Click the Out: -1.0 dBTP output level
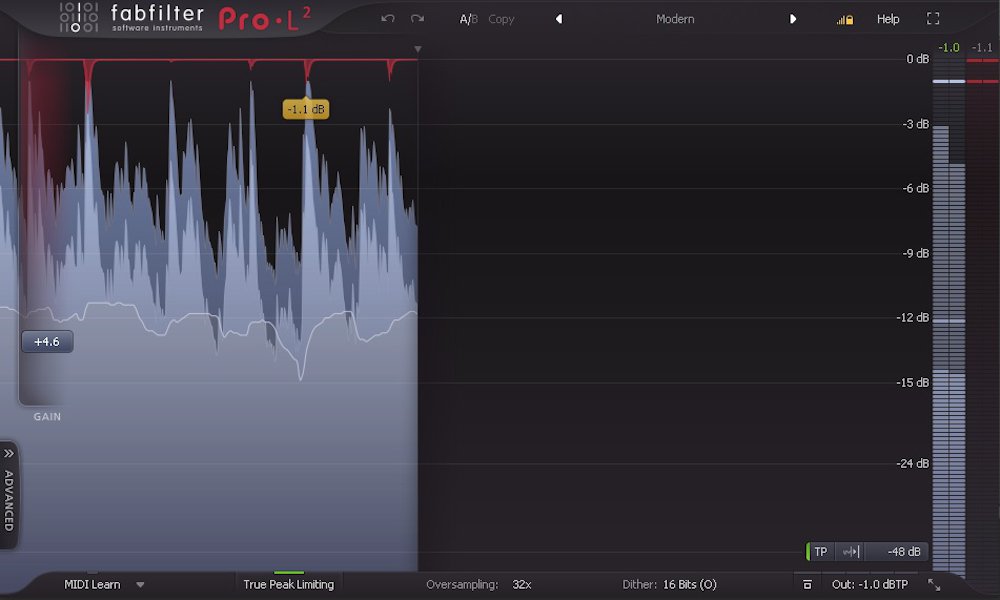The width and height of the screenshot is (1000, 600). coord(868,584)
